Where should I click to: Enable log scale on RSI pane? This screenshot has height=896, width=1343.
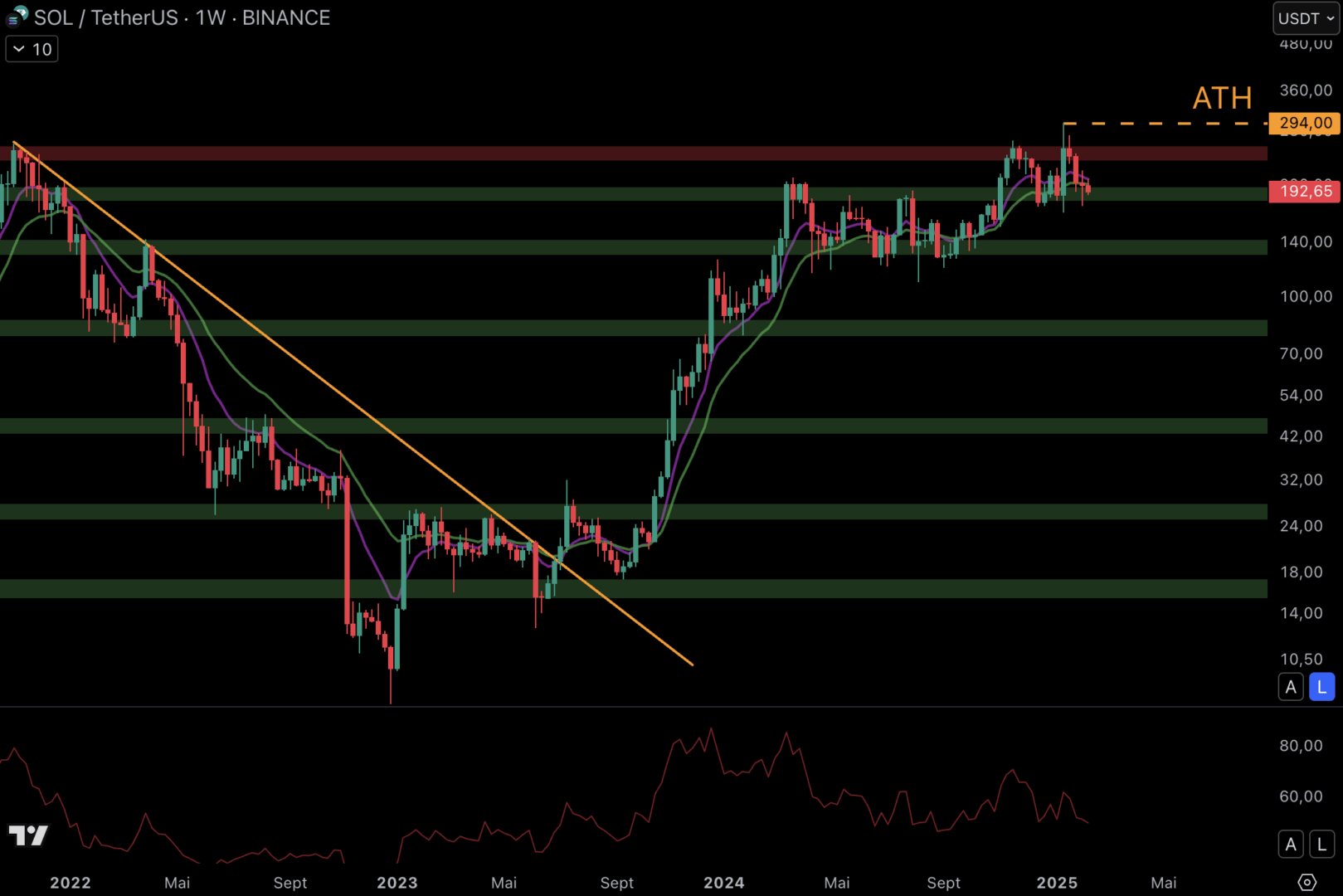pos(1321,845)
